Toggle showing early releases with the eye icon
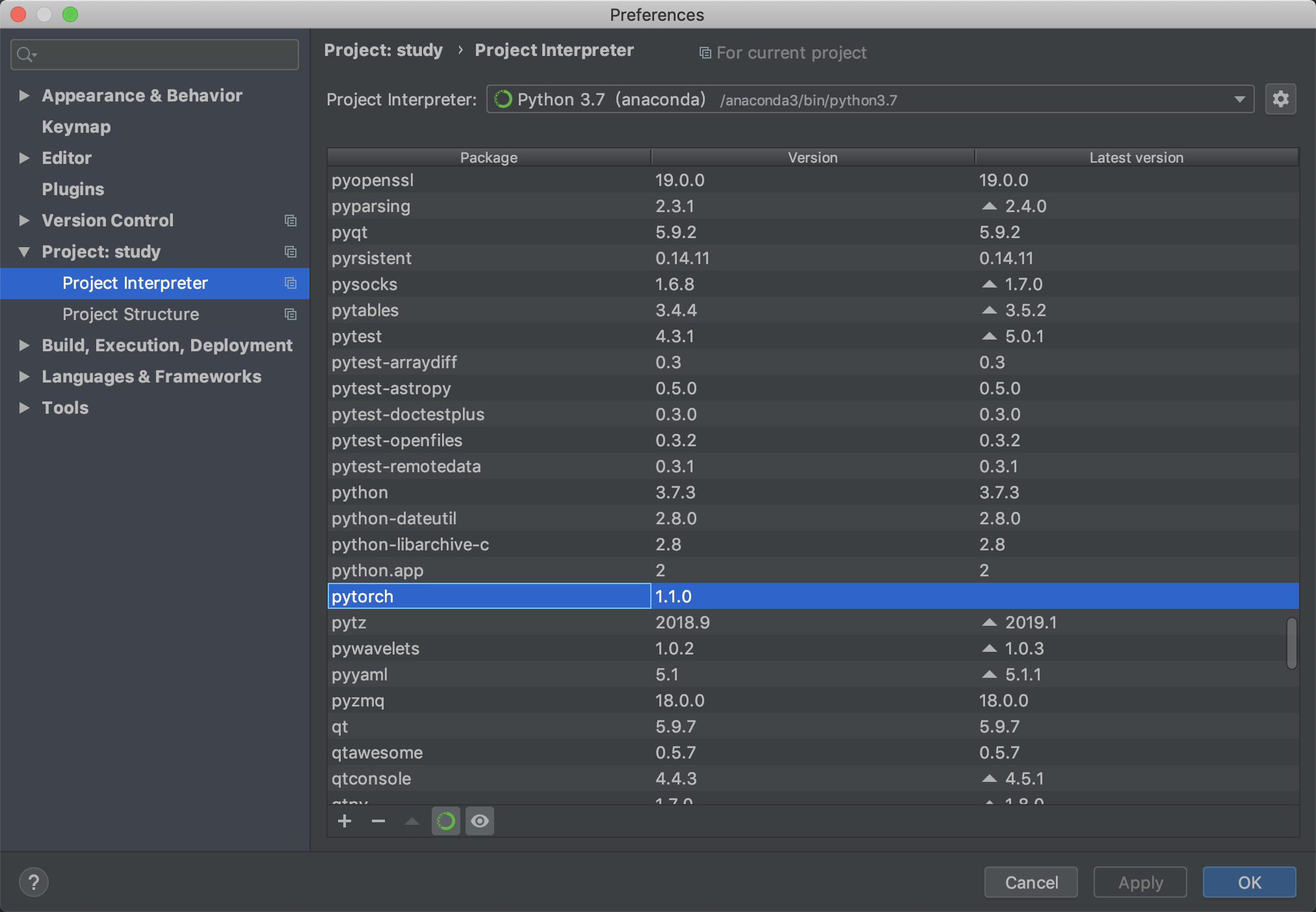Screen dimensions: 1316x912 point(480,821)
